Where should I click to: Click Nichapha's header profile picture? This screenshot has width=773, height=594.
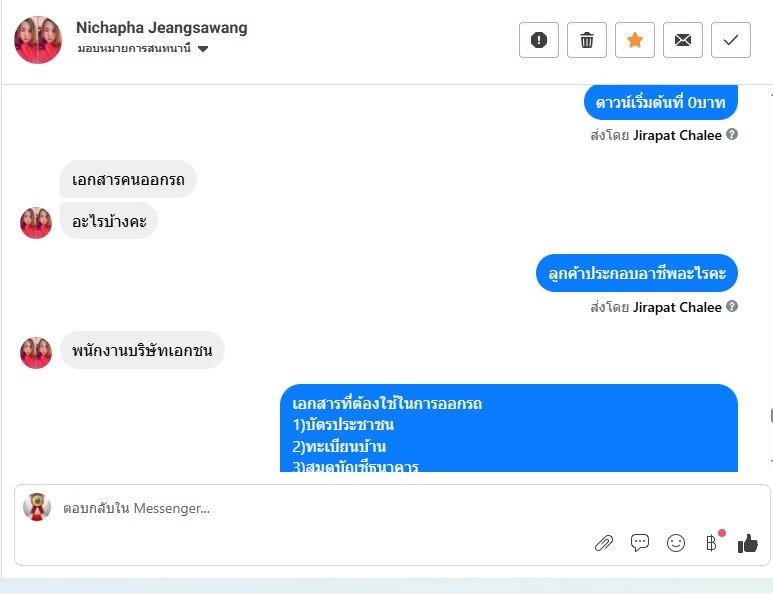tap(38, 40)
